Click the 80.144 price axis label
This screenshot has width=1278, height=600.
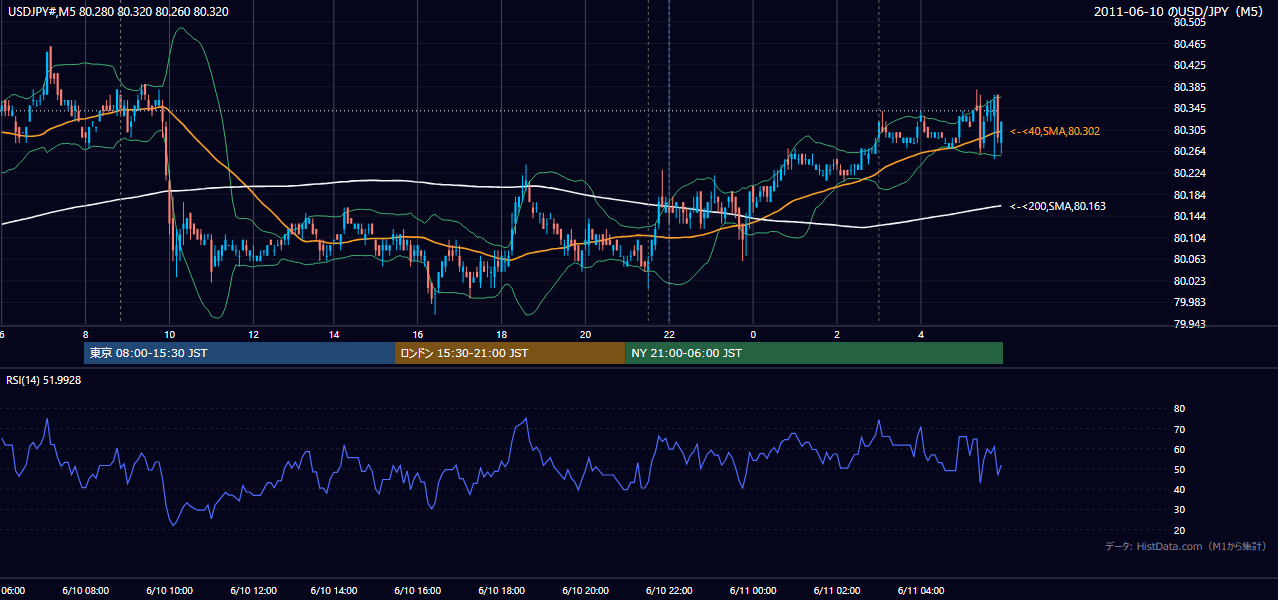click(x=1189, y=216)
